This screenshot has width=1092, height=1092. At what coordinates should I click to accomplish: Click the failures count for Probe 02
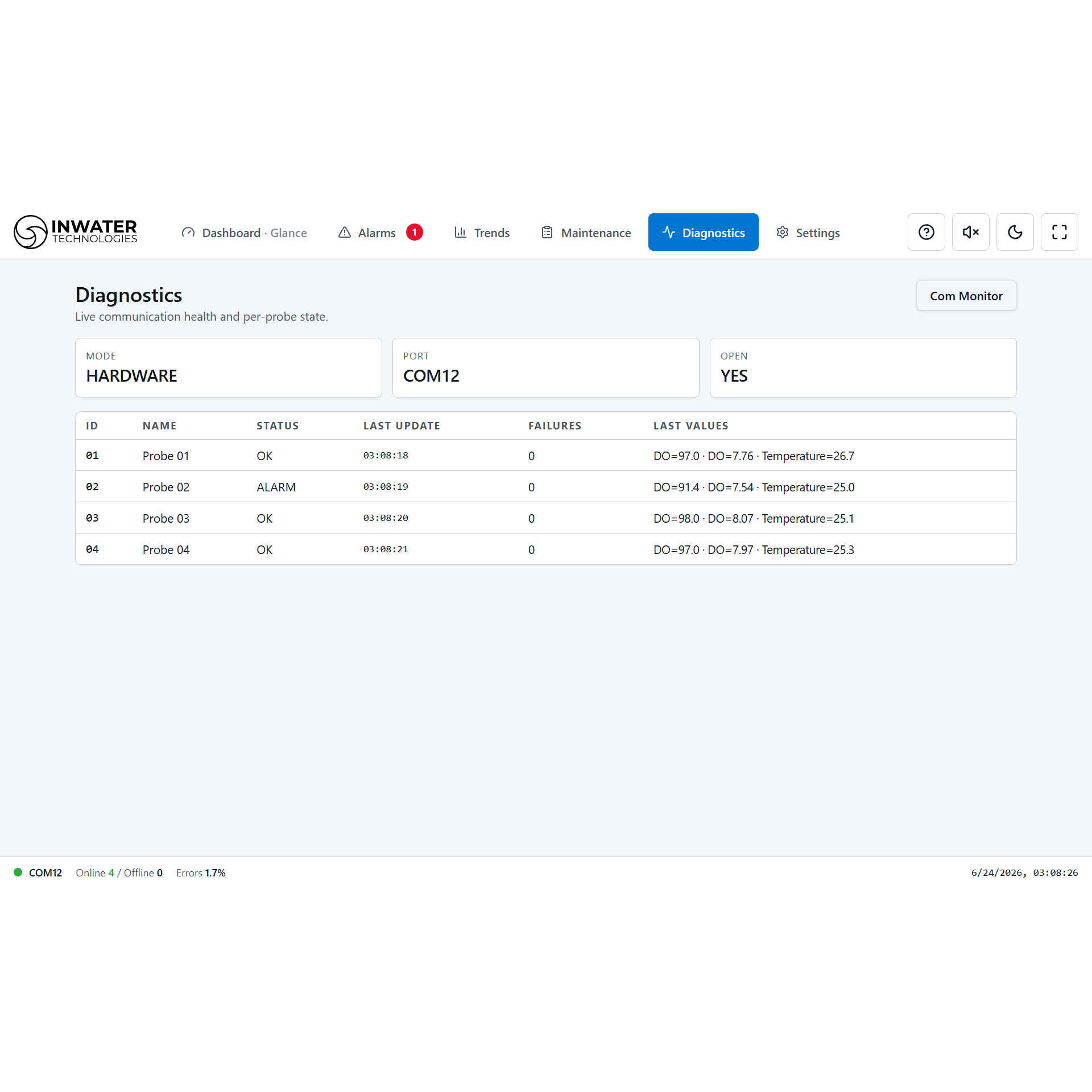point(531,487)
